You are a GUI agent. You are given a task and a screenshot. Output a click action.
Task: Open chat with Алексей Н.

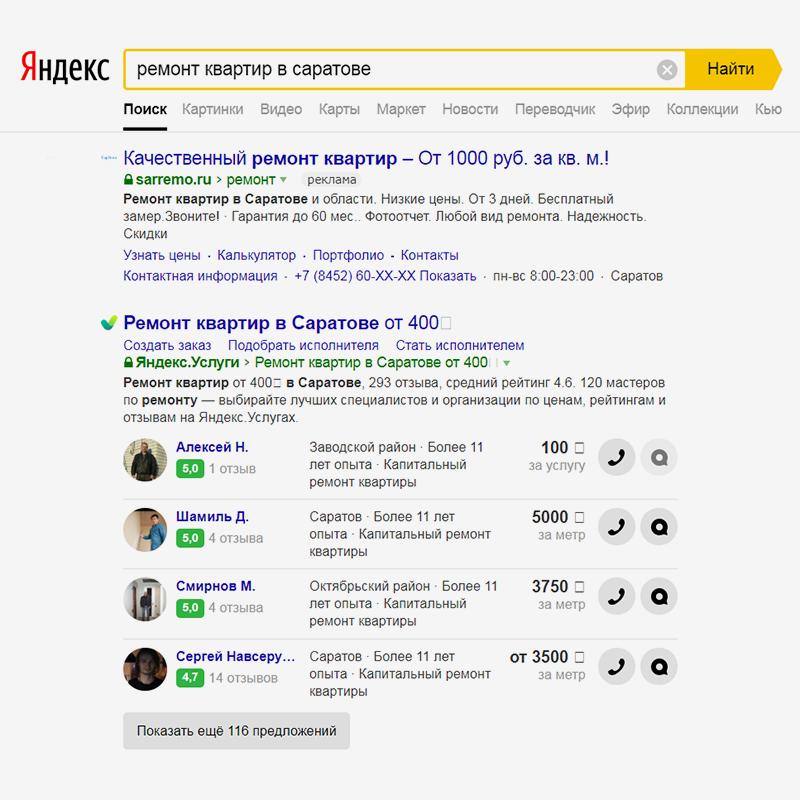pyautogui.click(x=659, y=457)
